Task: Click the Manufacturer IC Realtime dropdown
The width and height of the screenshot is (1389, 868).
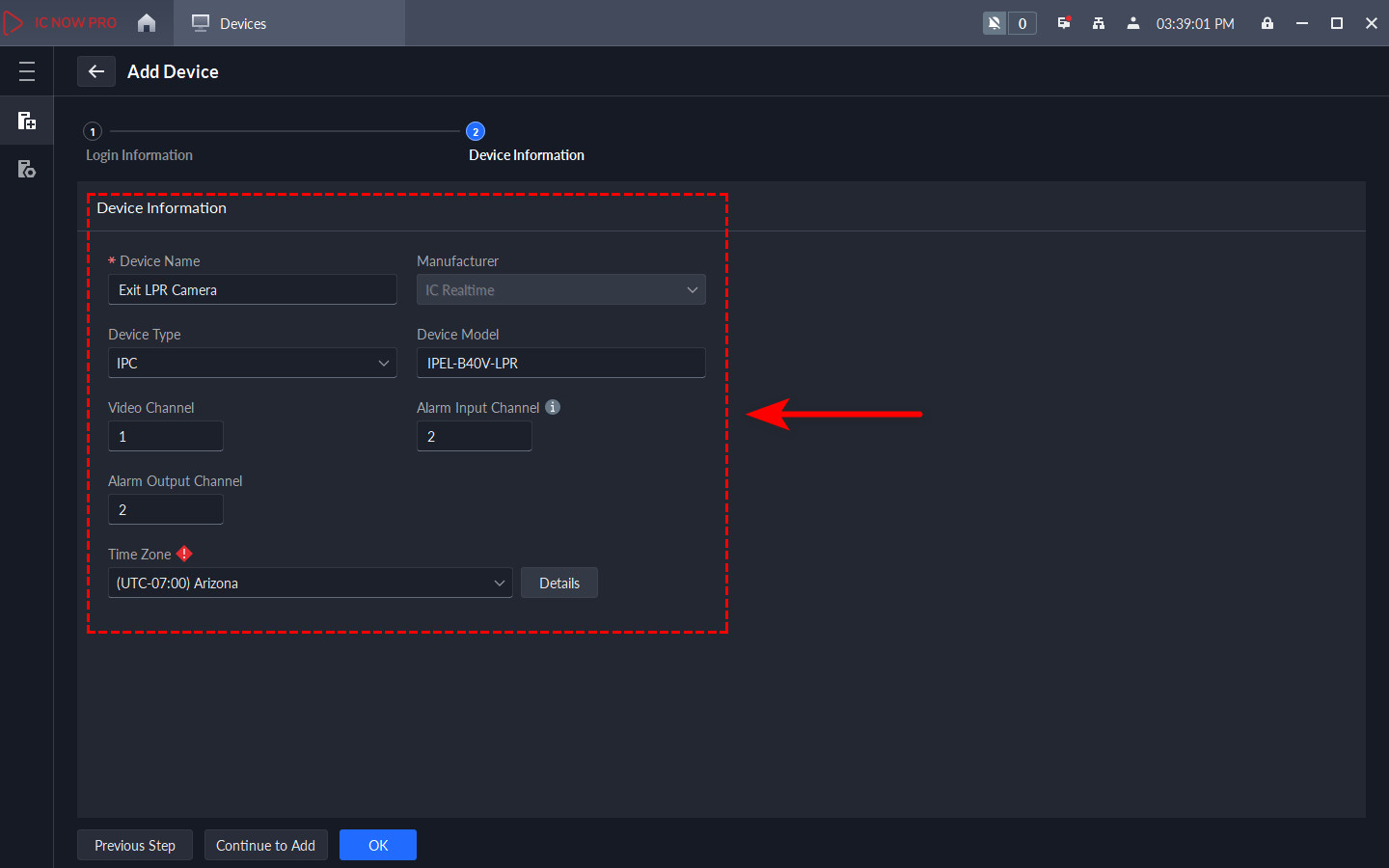Action: click(560, 289)
